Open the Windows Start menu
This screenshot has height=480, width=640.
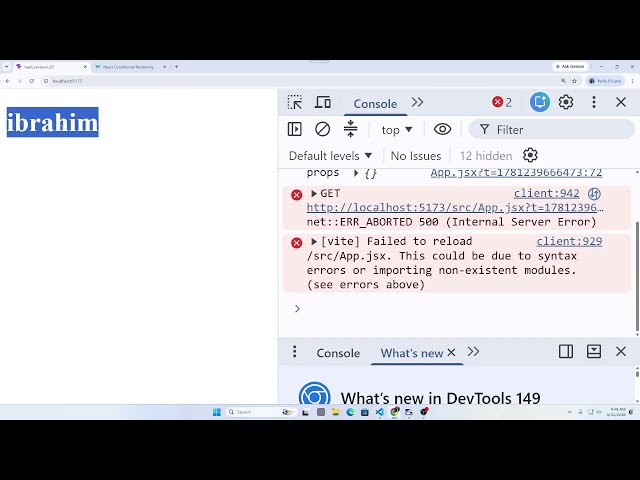[x=217, y=412]
